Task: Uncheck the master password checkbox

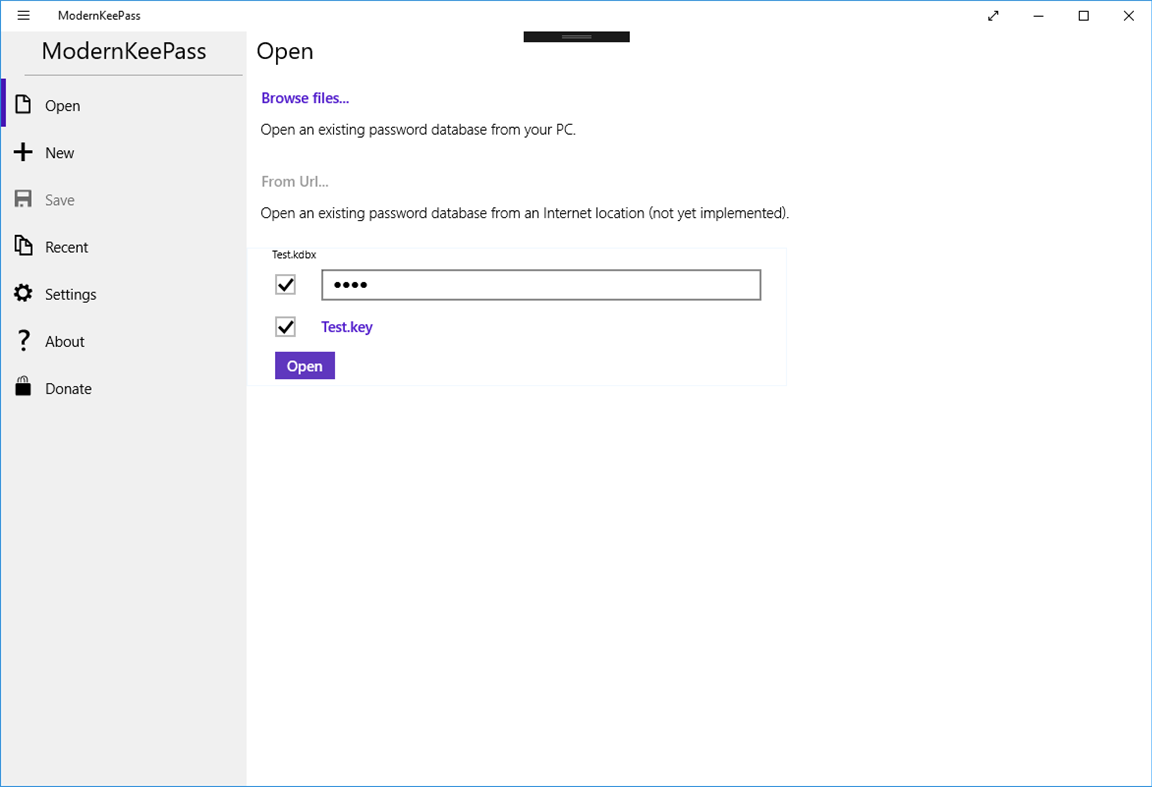Action: [285, 284]
